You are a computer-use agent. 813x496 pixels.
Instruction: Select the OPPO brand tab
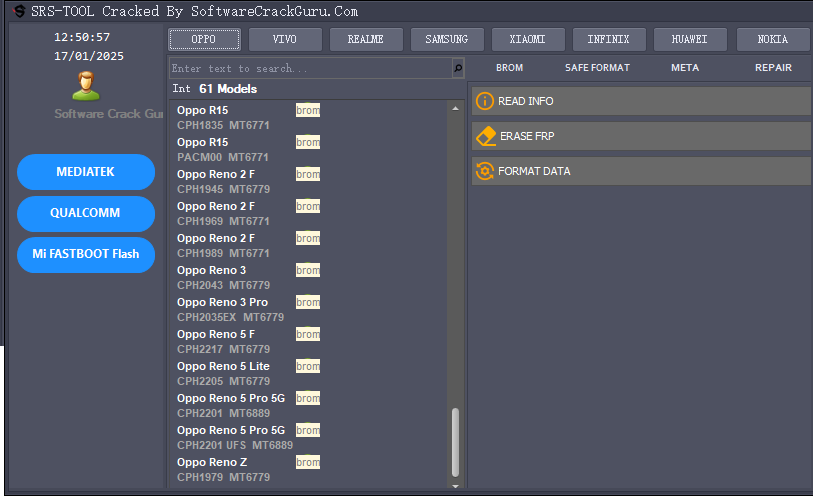tap(204, 39)
